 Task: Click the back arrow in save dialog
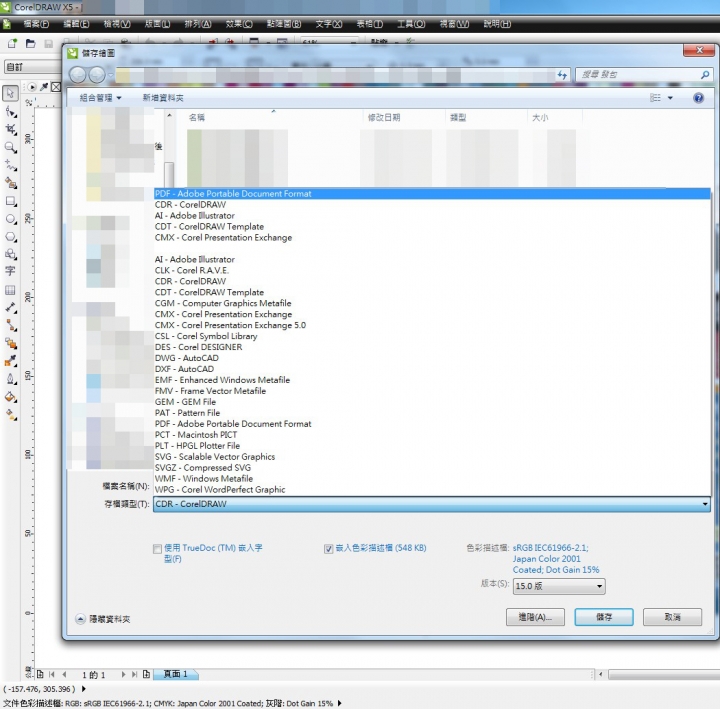[78, 75]
